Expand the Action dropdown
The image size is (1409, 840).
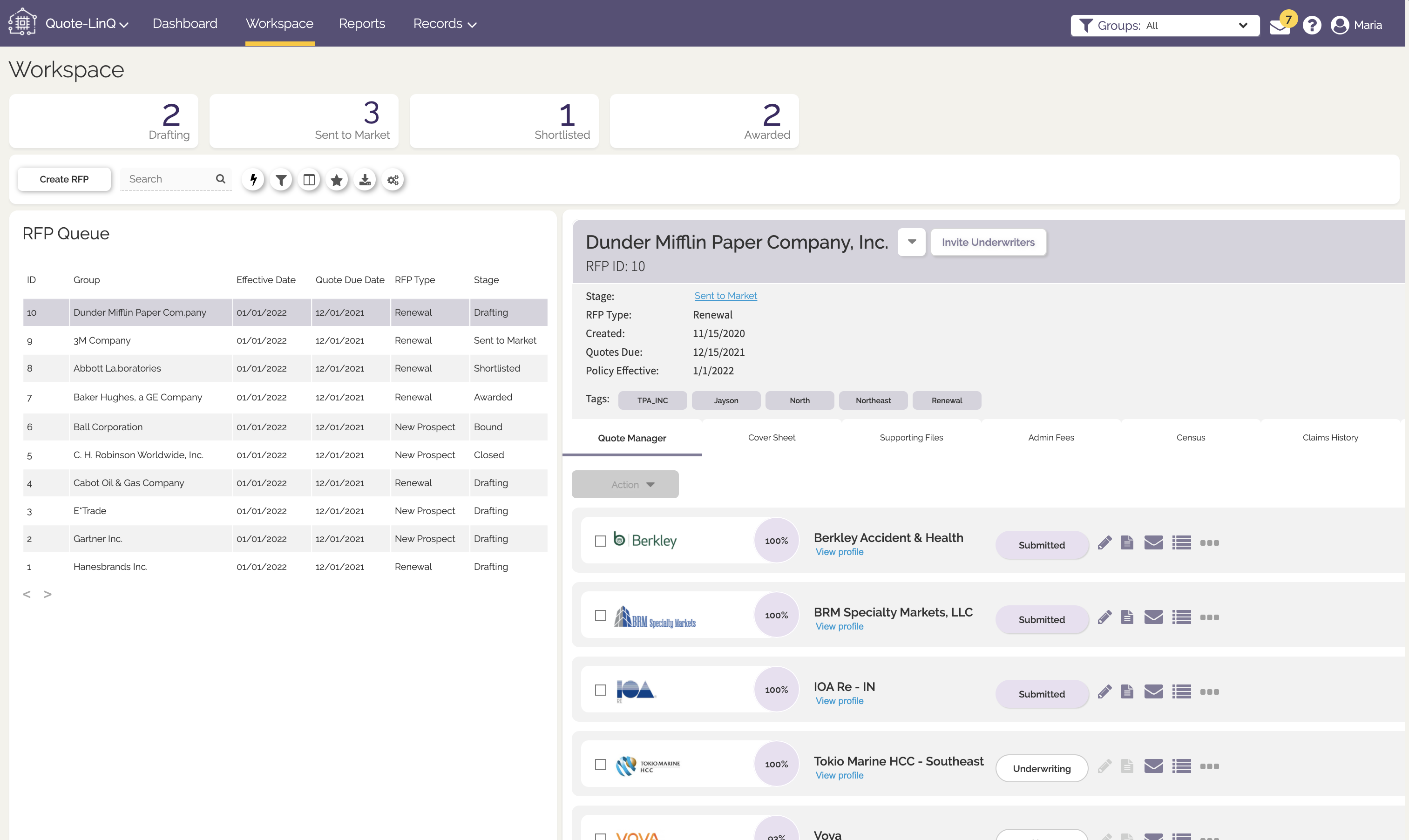tap(625, 485)
